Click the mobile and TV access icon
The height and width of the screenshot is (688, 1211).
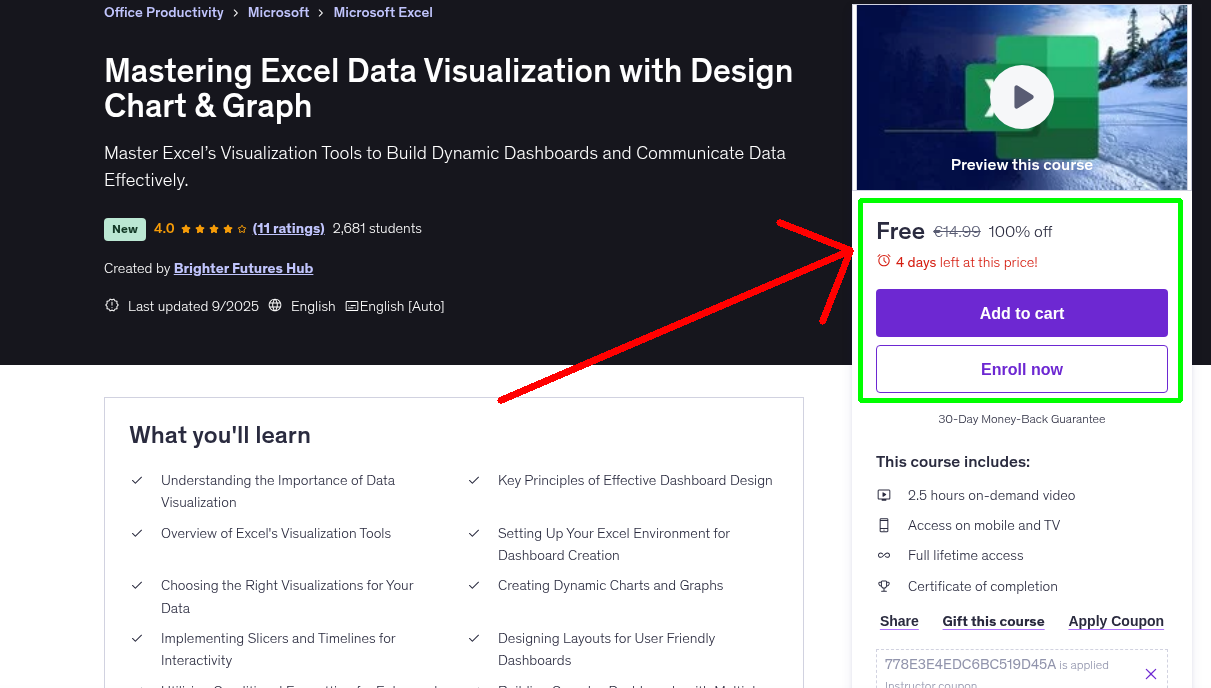(884, 524)
